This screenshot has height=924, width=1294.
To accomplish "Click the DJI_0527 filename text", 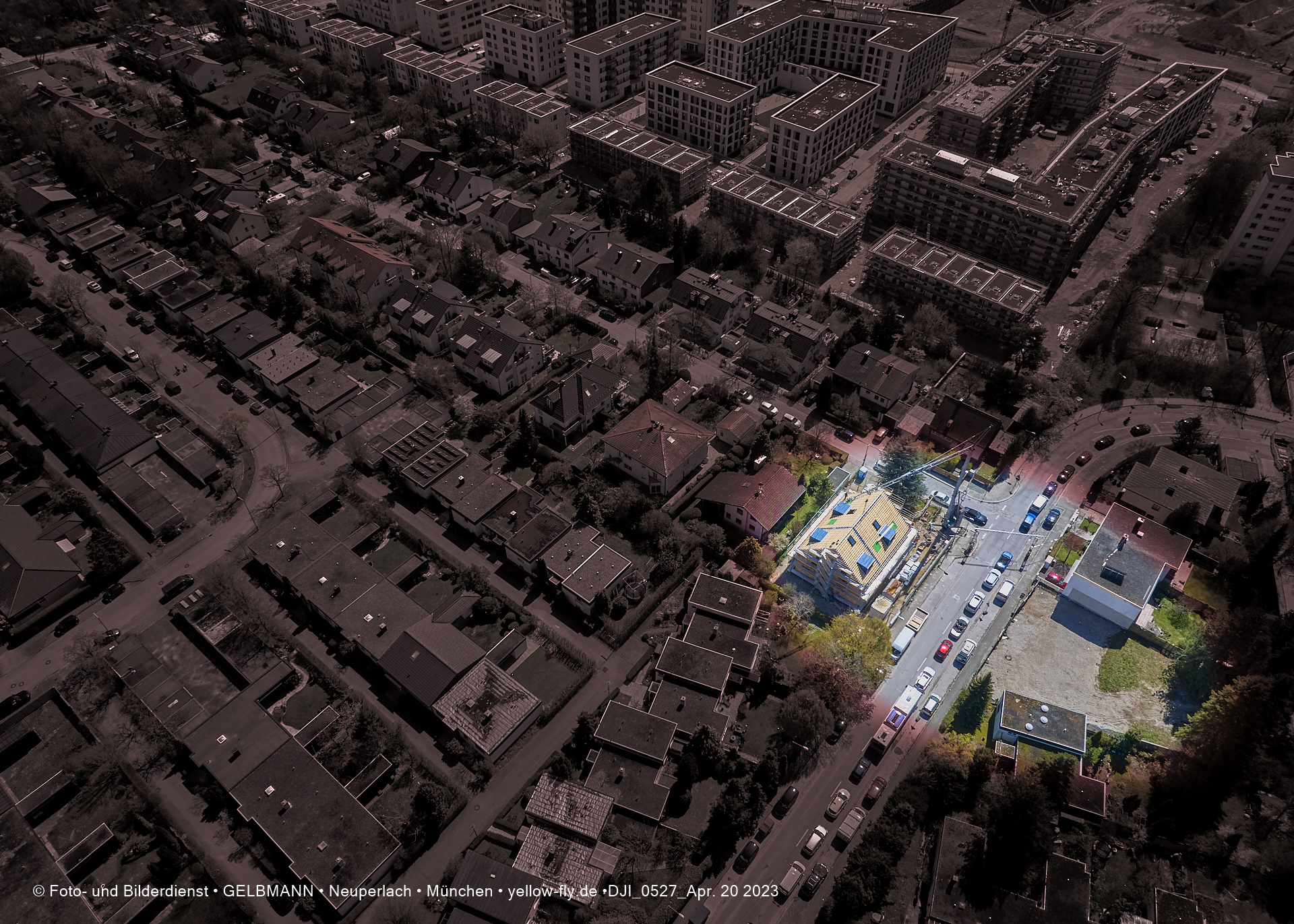I will tap(644, 891).
